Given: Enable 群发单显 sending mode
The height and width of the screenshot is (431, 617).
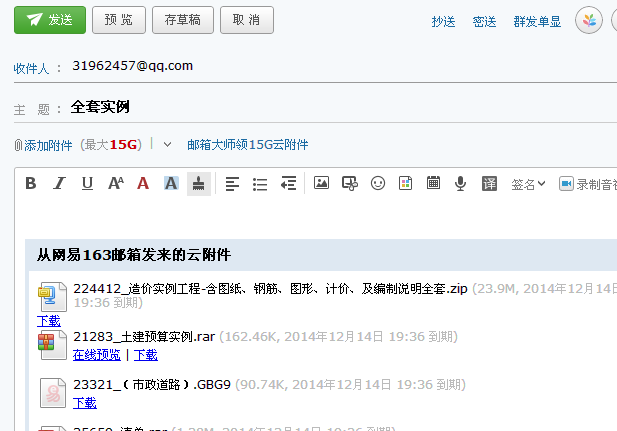Looking at the screenshot, I should pos(537,22).
